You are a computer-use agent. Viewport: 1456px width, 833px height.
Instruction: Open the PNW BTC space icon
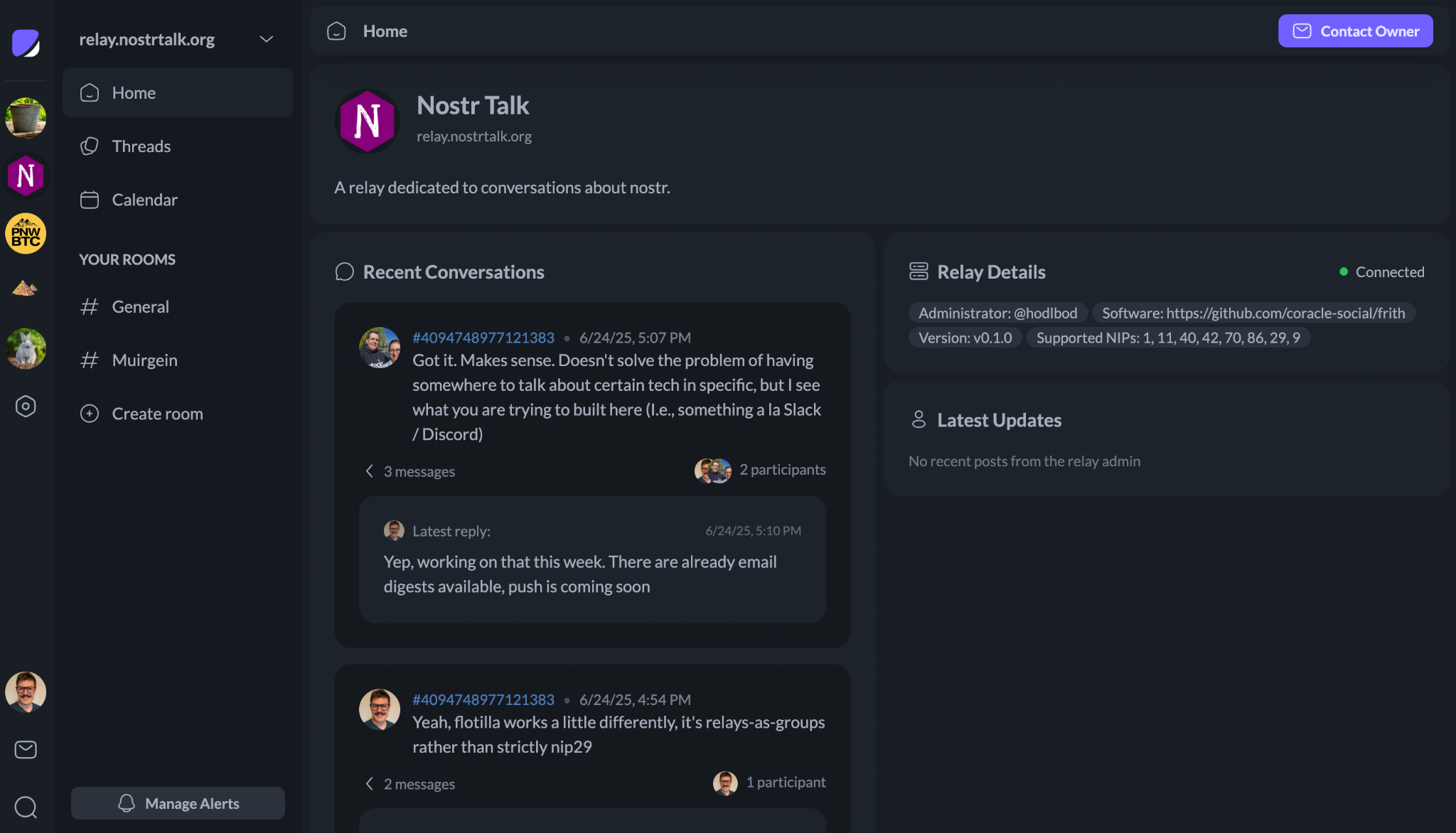click(x=26, y=234)
